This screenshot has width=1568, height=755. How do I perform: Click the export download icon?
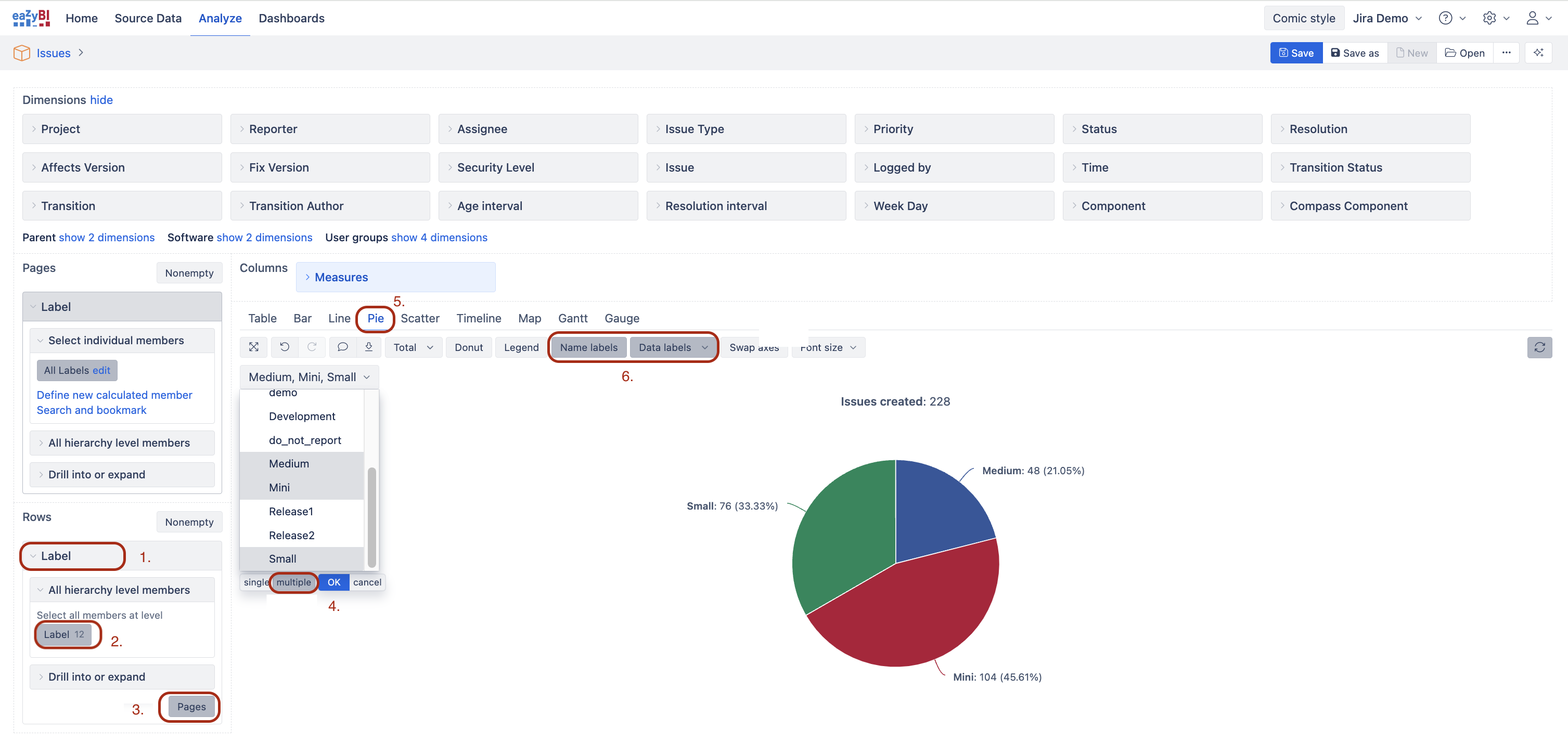tap(369, 347)
